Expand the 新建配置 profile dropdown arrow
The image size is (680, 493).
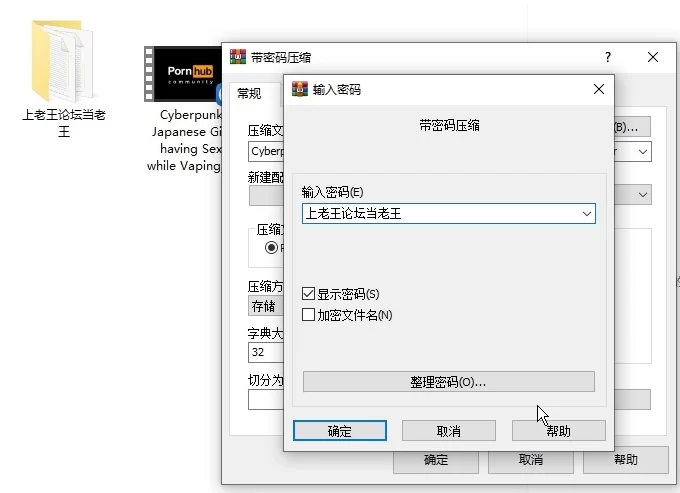tap(643, 195)
